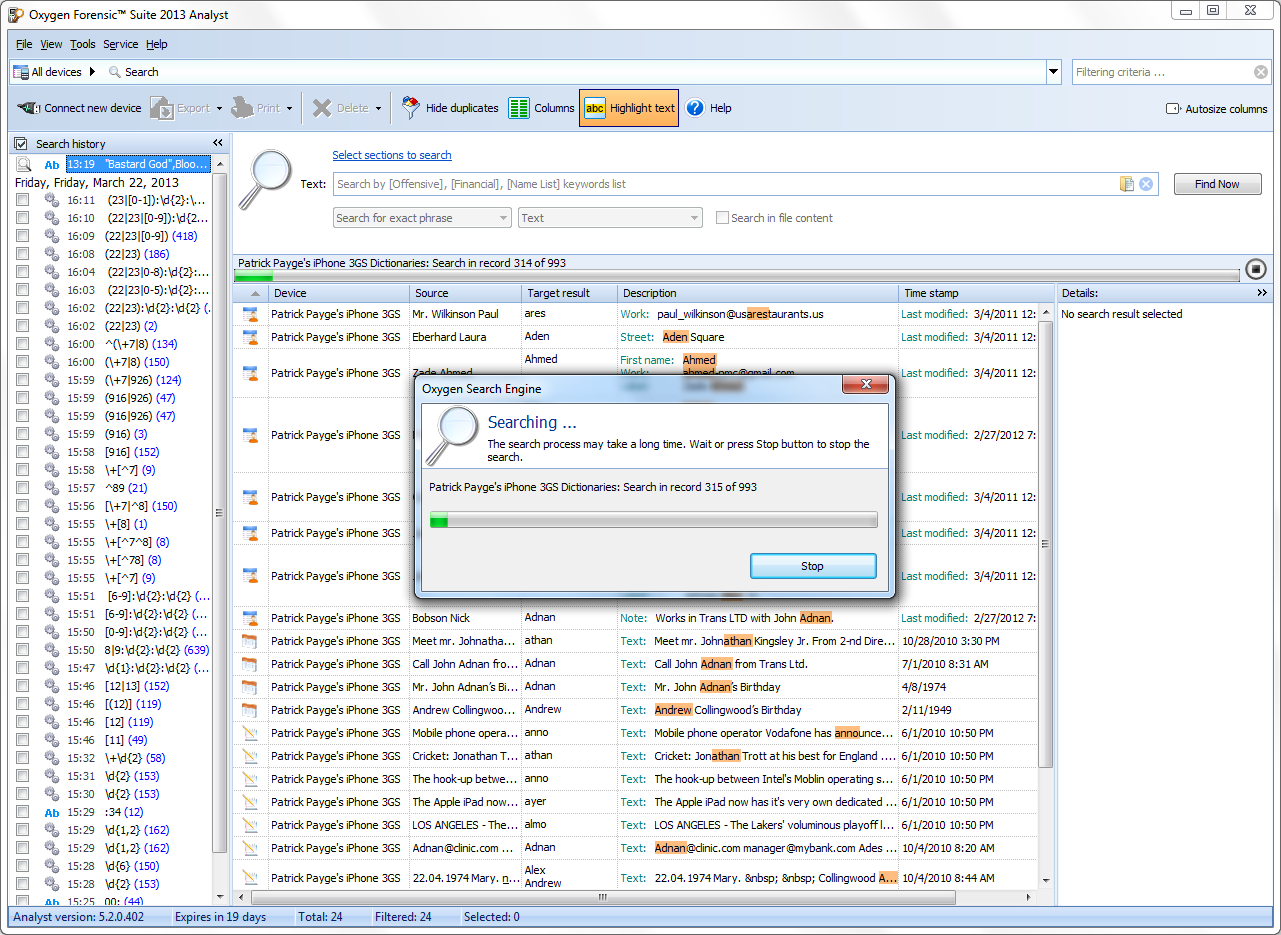Click the Description column header
Screen dimensions: 1281x935
[757, 293]
